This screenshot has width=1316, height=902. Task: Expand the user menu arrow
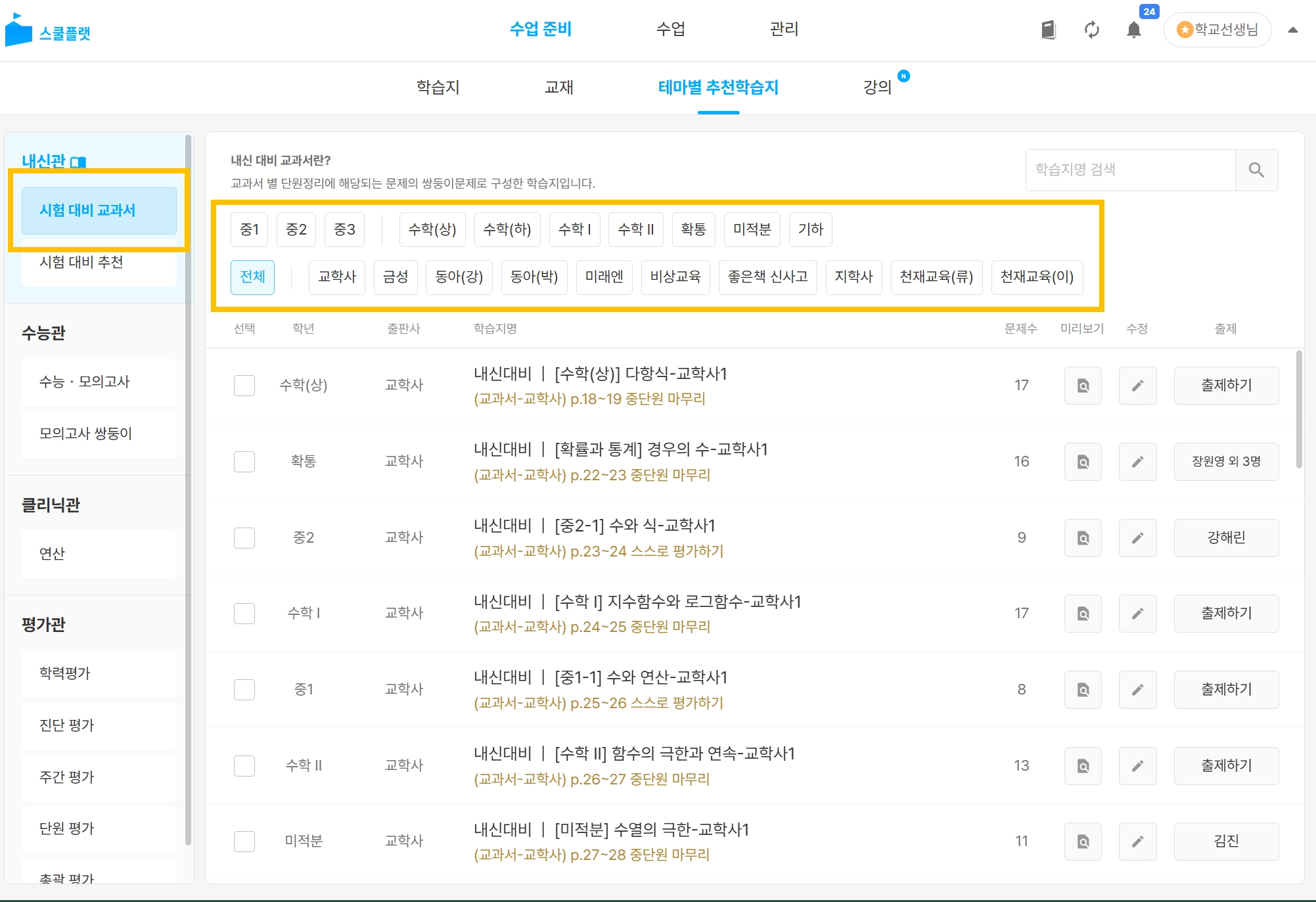[1292, 30]
